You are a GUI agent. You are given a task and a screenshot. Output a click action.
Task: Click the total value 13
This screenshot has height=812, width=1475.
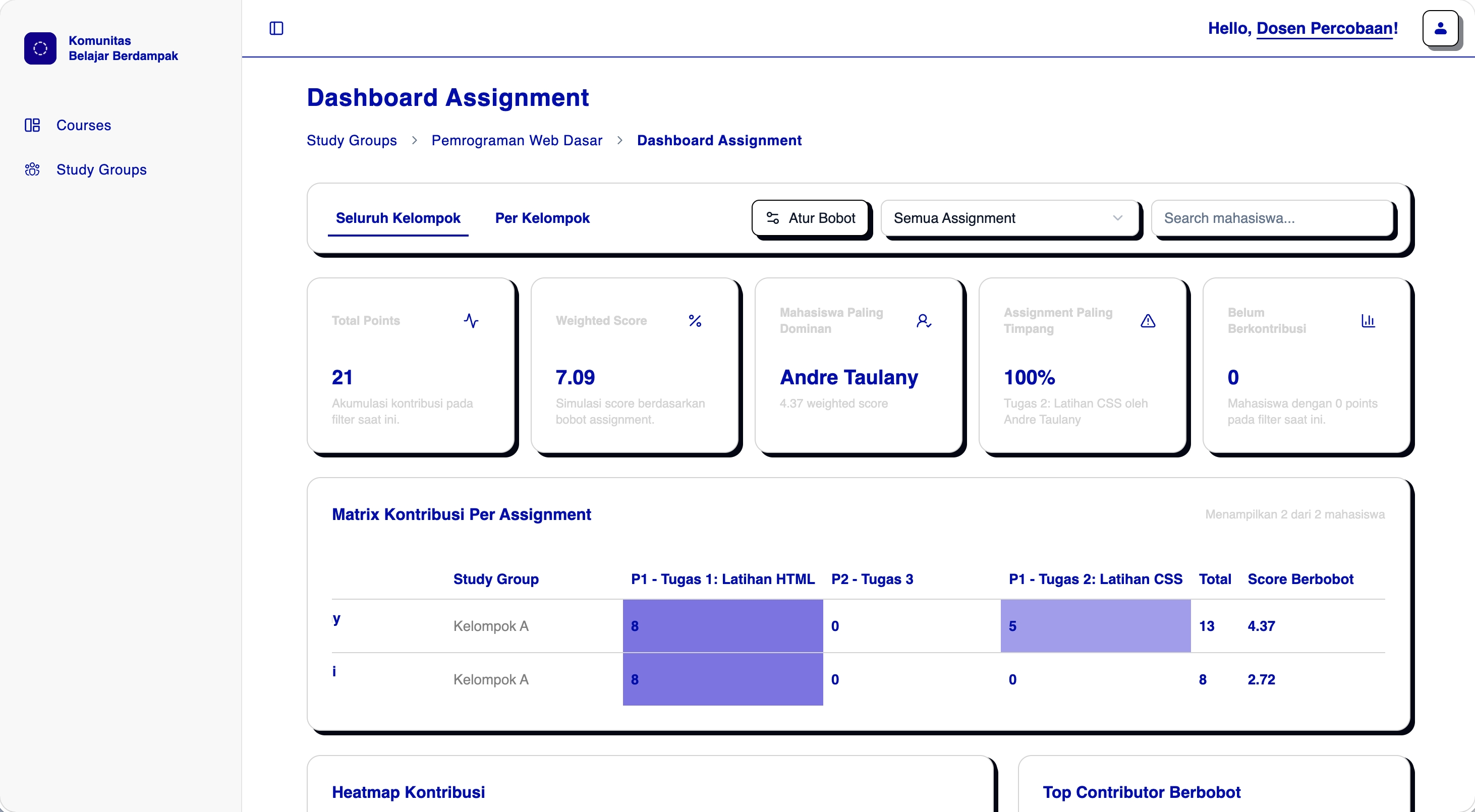(x=1207, y=626)
